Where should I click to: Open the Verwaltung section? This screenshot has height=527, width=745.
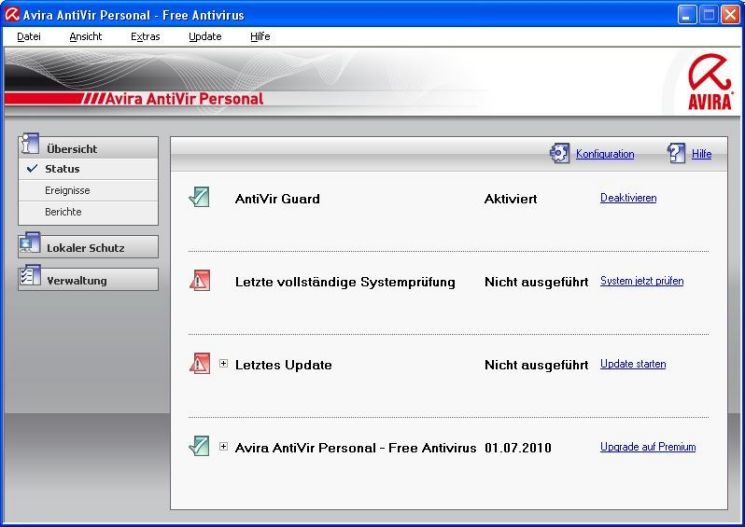pyautogui.click(x=88, y=279)
